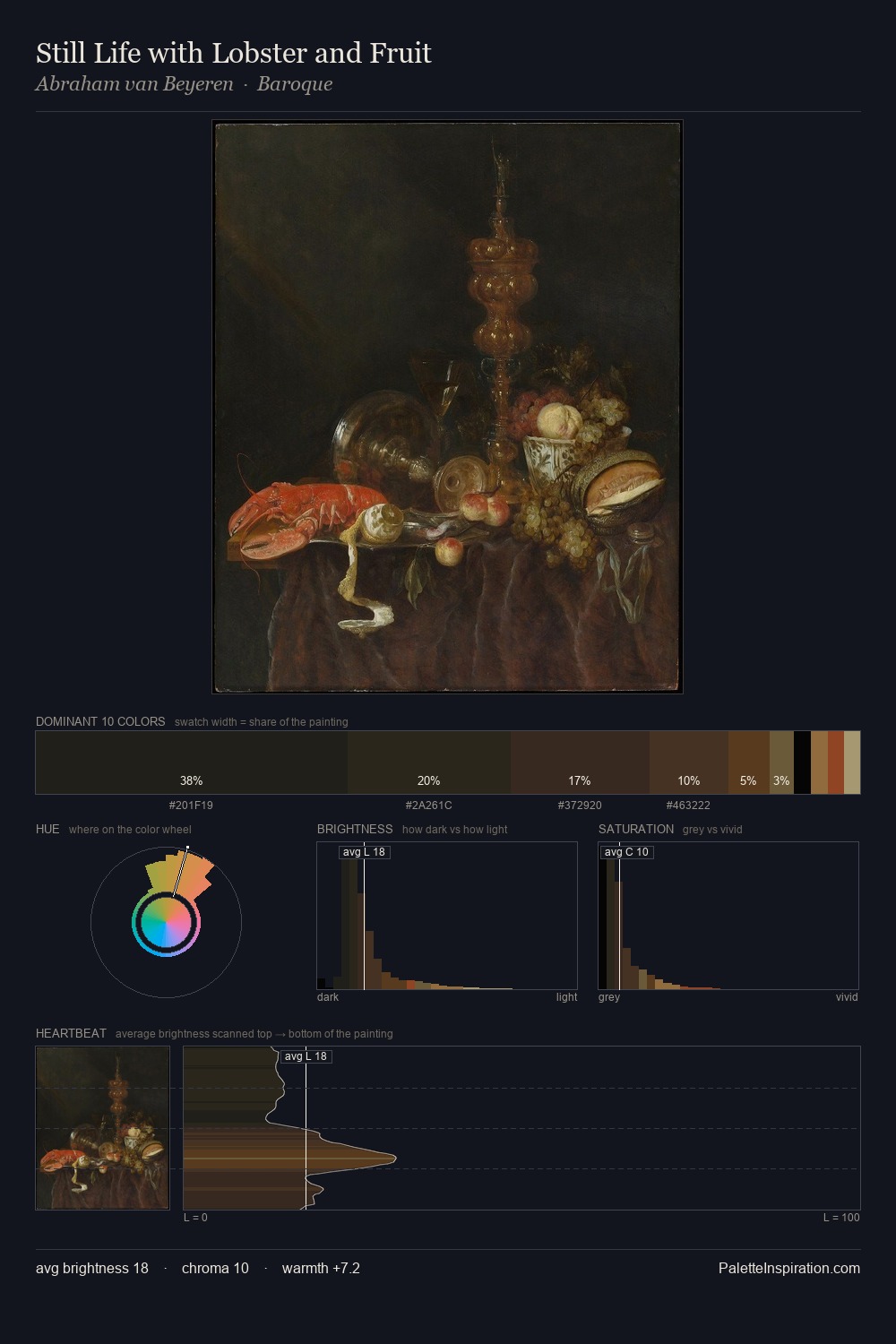Open the PaletteInspiration.com link
The width and height of the screenshot is (896, 1344).
[789, 1269]
